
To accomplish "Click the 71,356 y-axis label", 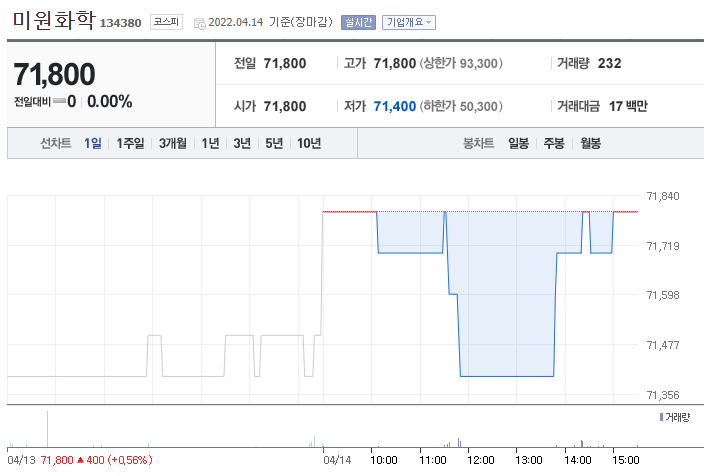I will click(x=663, y=395).
